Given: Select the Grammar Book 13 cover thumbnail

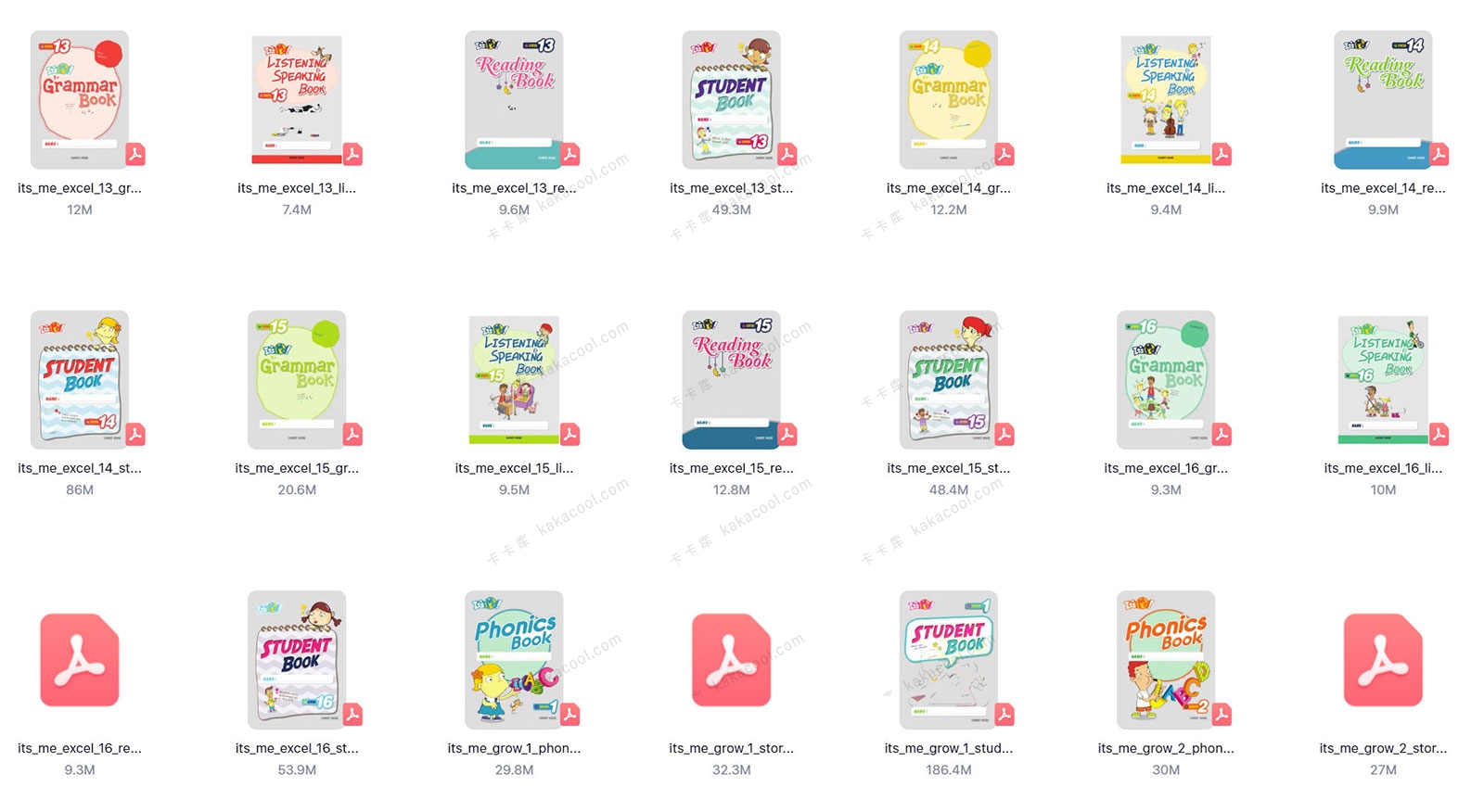Looking at the screenshot, I should pos(80,99).
